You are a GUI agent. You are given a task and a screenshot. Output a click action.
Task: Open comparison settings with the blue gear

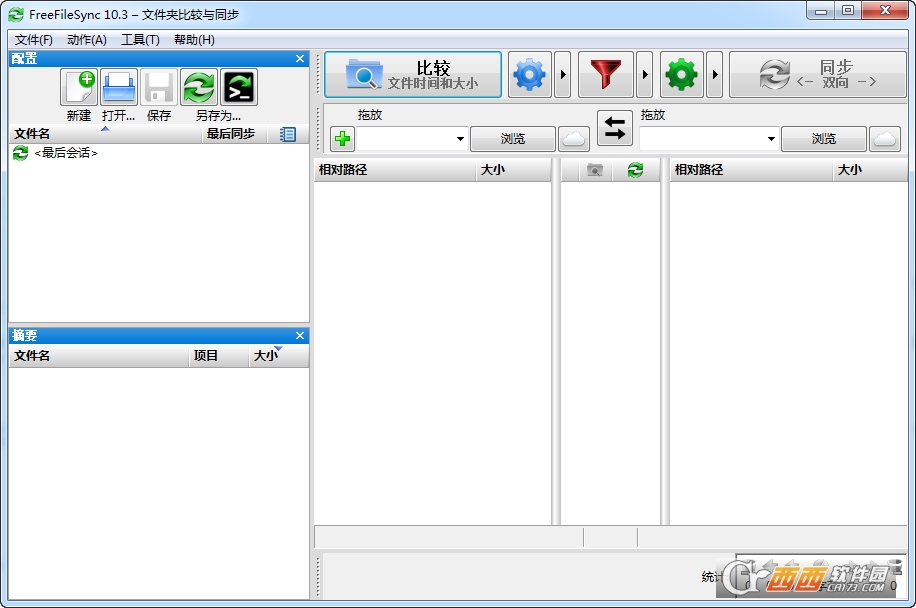[x=530, y=75]
